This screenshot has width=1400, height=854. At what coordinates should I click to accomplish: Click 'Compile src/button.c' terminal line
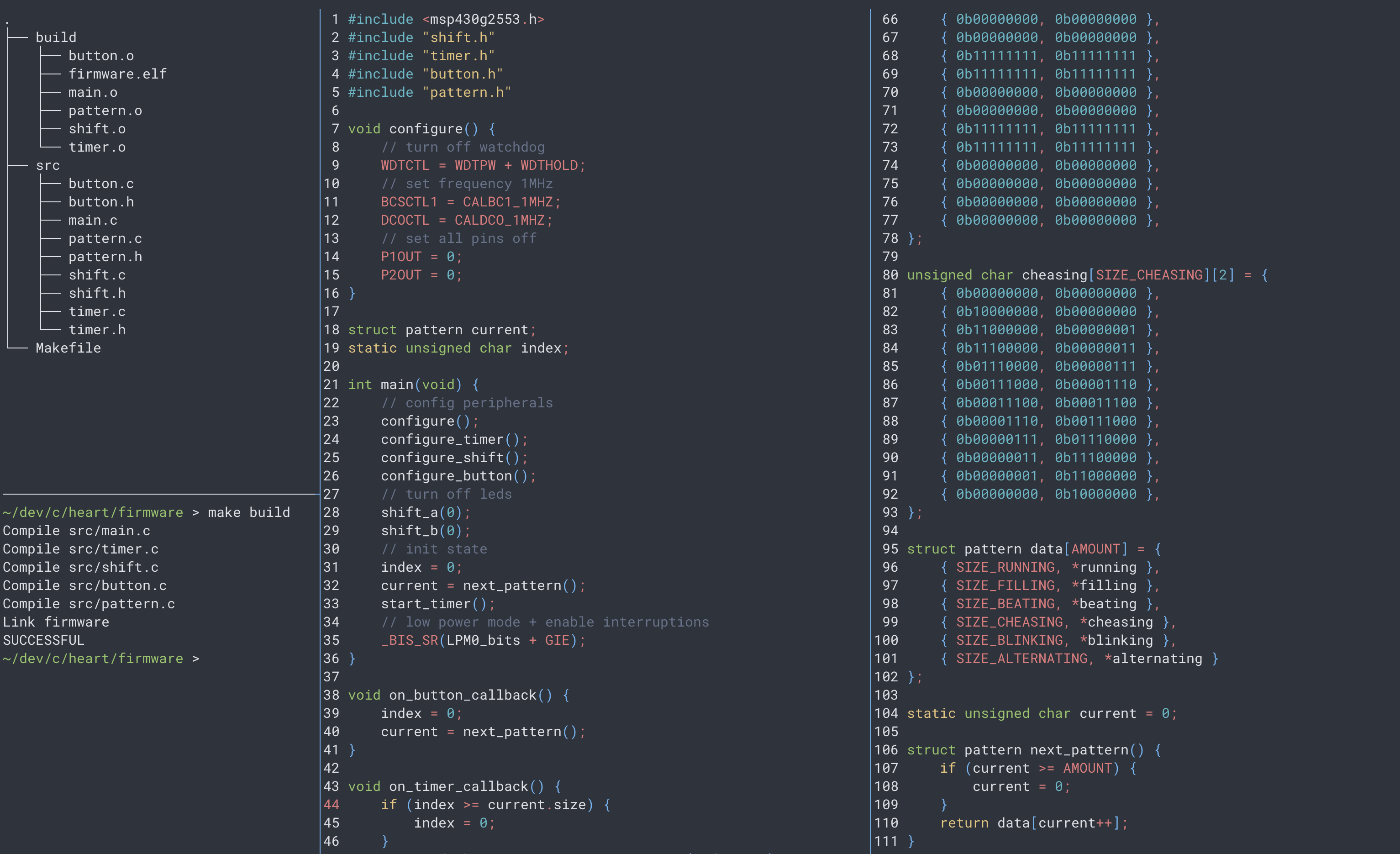(84, 585)
